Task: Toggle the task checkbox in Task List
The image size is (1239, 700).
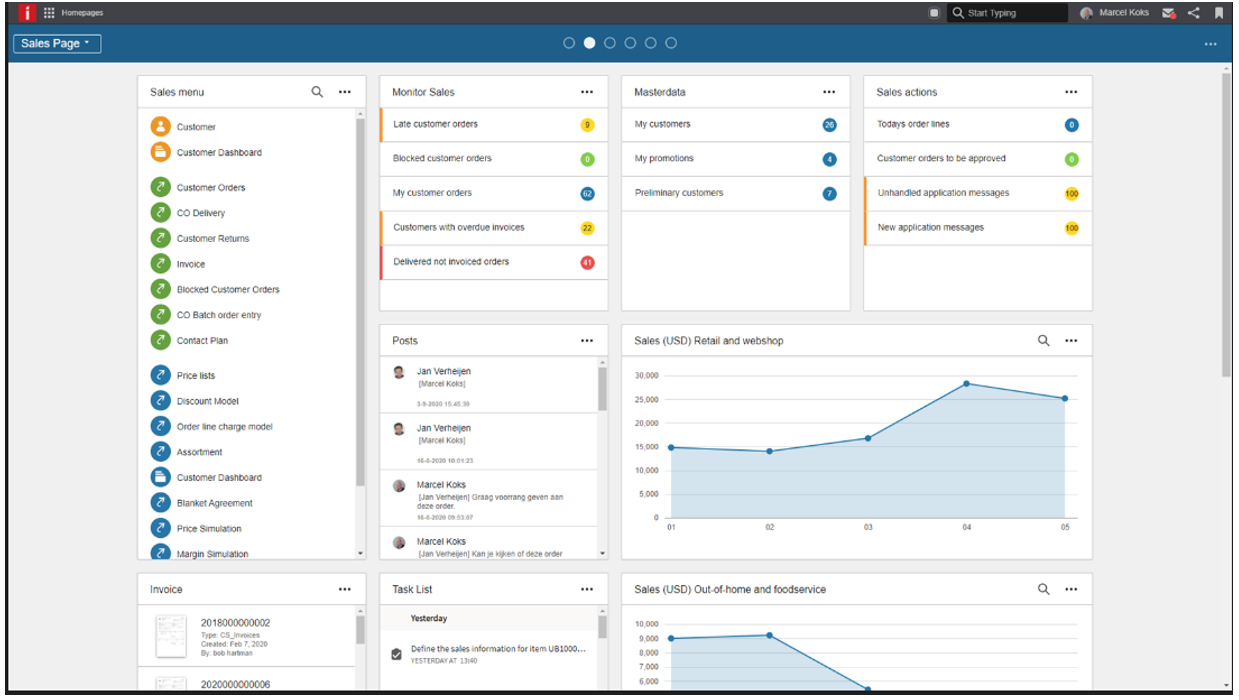Action: (396, 654)
